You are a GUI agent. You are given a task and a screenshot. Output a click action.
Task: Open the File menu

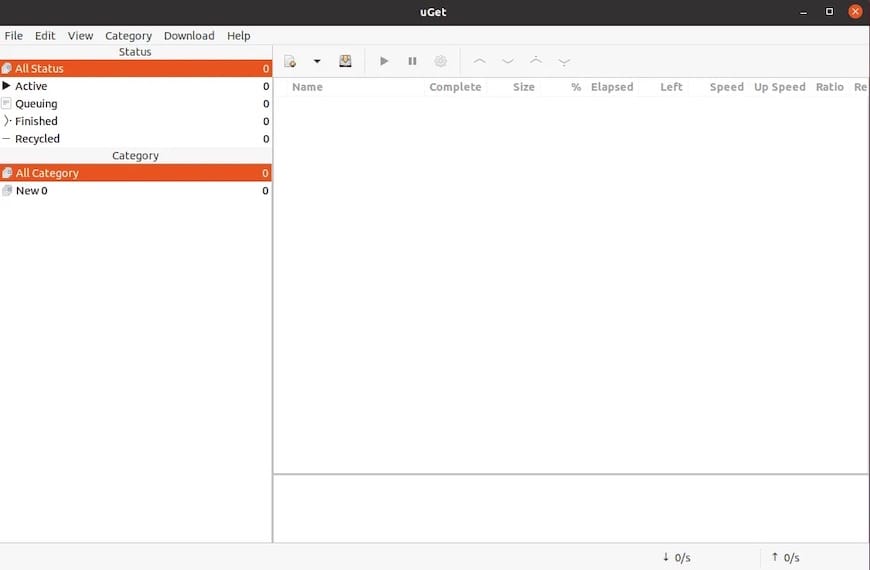click(x=14, y=36)
